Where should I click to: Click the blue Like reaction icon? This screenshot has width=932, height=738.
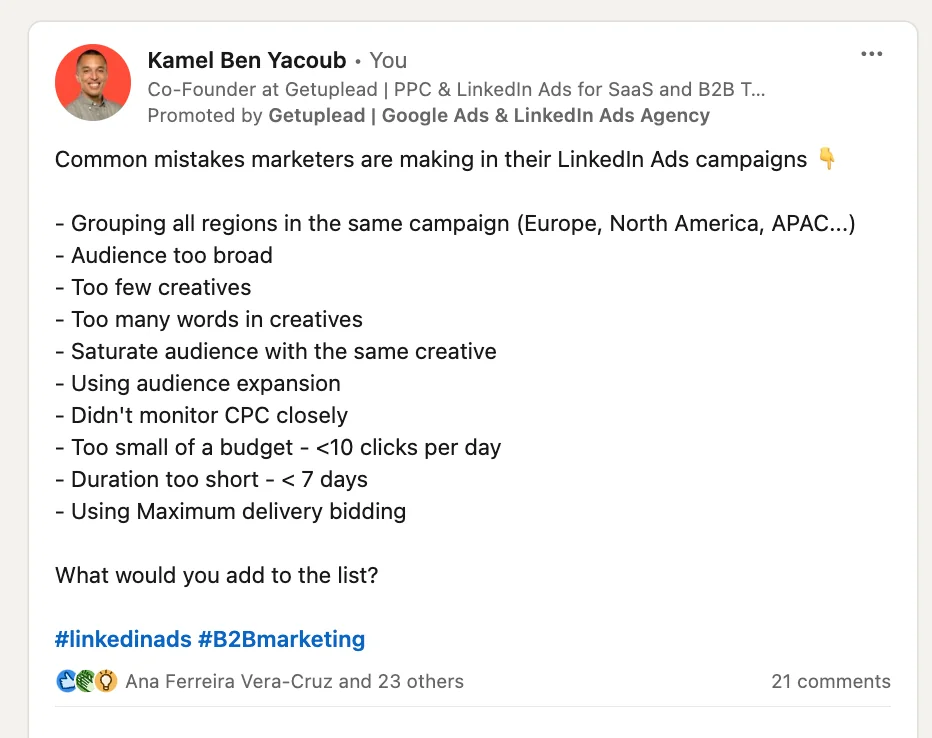(66, 682)
